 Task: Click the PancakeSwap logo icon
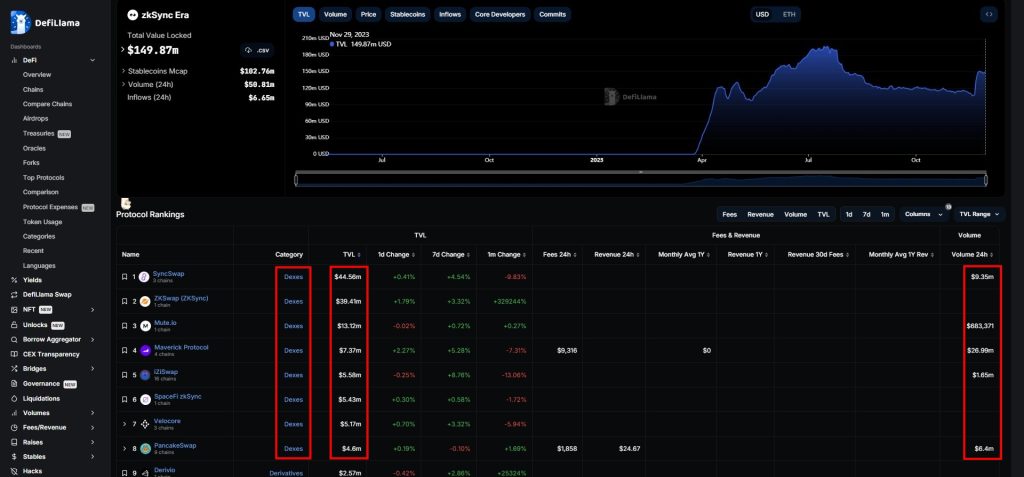145,448
